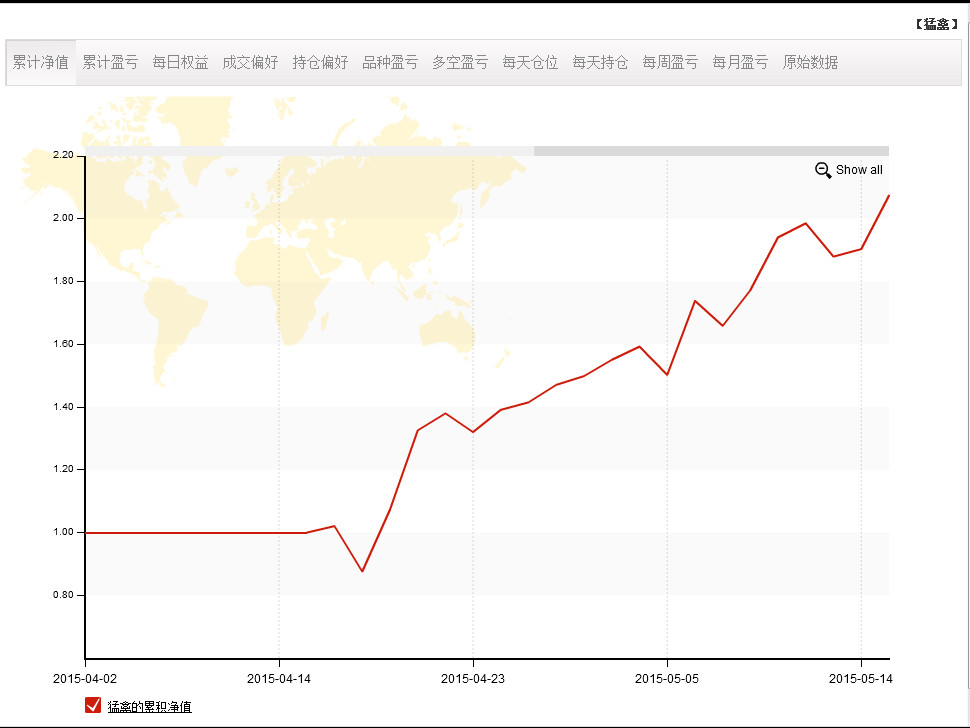
Task: Click the 2015-05-14 date axis label
Action: [861, 679]
